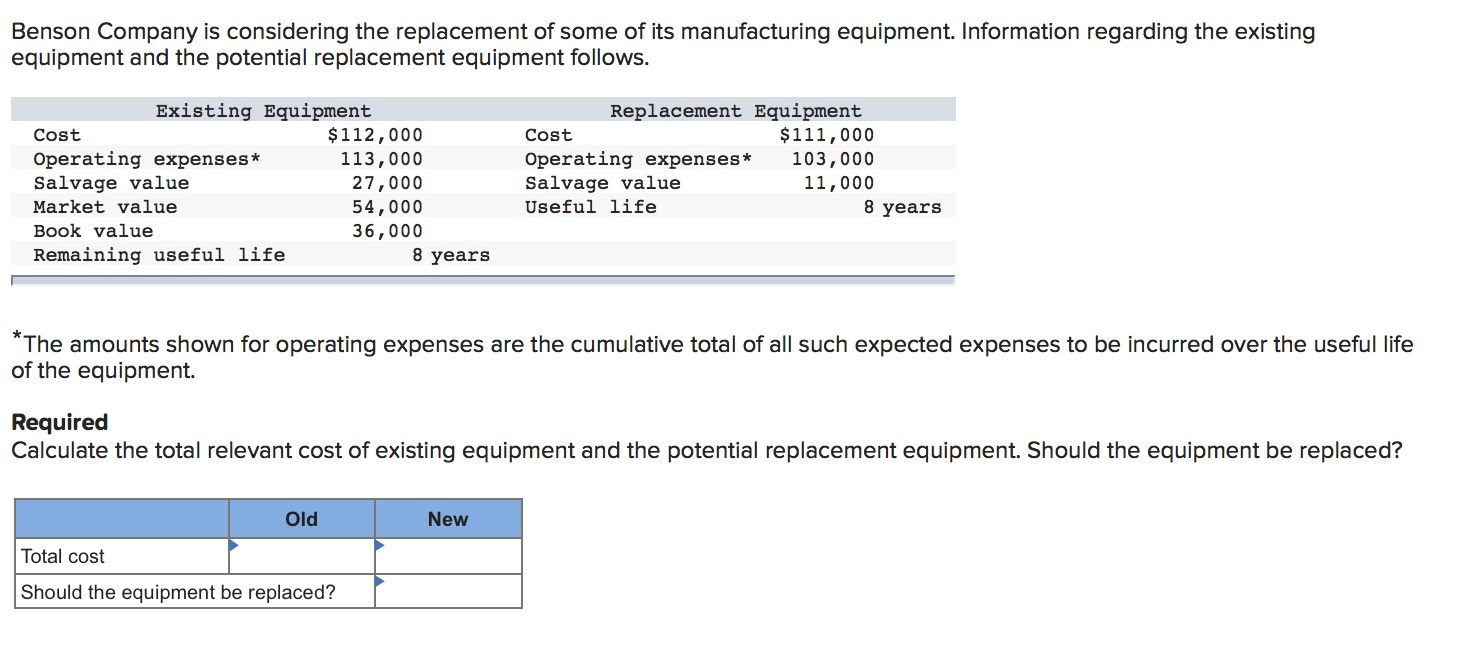Click the 'New' column header
Viewport: 1464px width, 658px height.
pyautogui.click(x=448, y=519)
